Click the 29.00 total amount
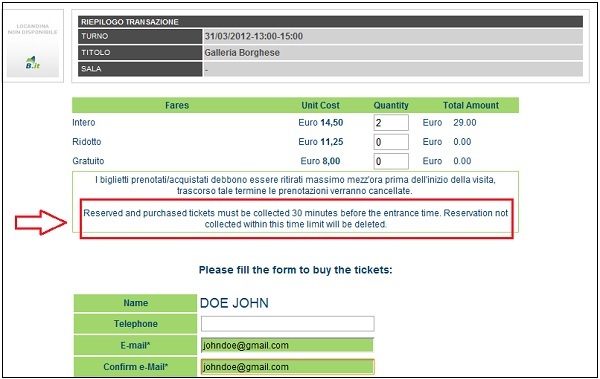 click(465, 123)
